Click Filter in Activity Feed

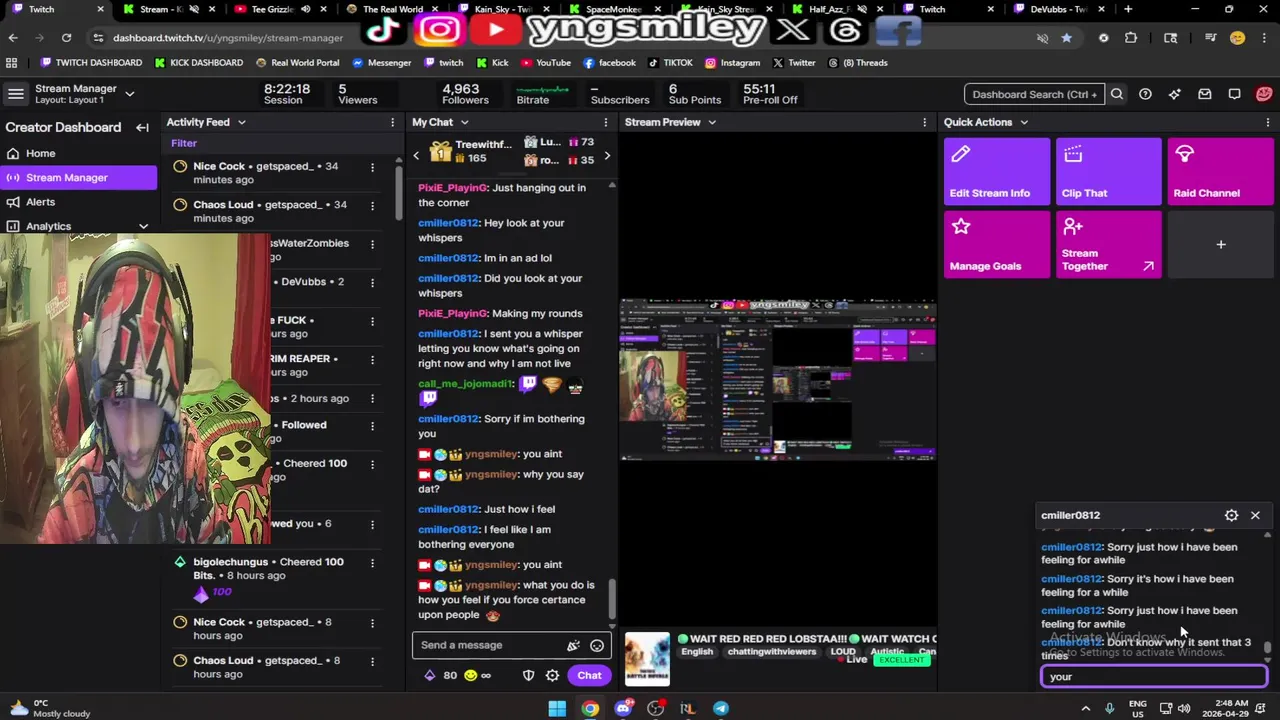184,143
